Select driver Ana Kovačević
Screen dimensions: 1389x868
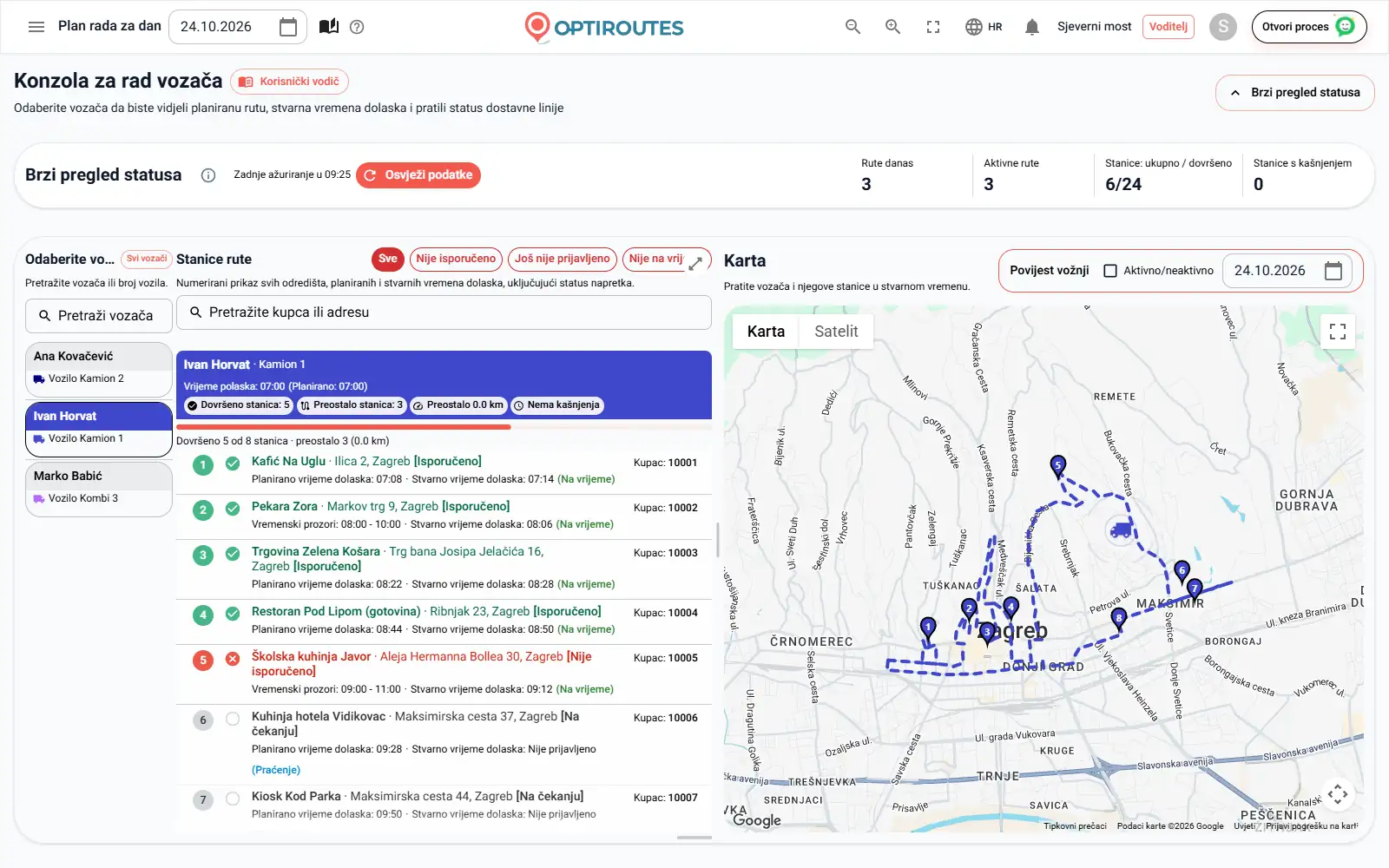99,369
